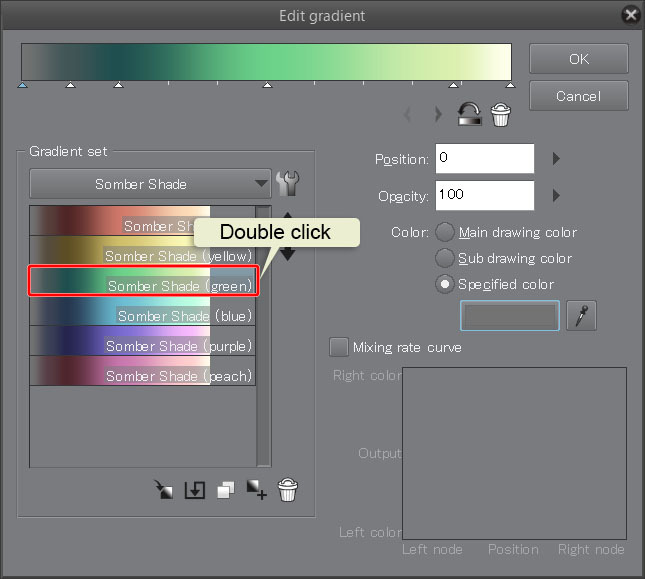This screenshot has height=579, width=645.
Task: Click the Opacity input field
Action: click(x=484, y=195)
